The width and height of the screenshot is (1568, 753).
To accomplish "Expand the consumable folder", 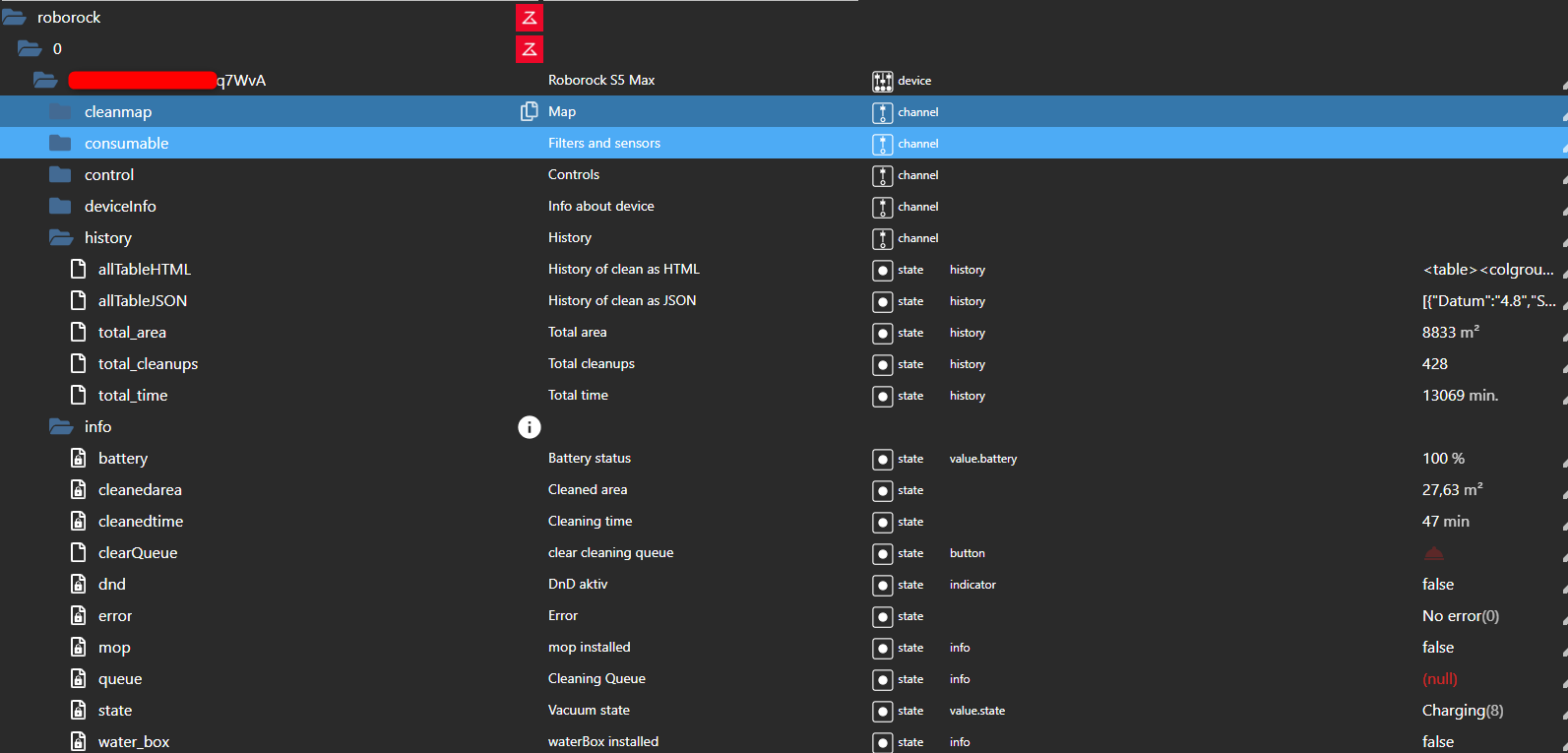I will pyautogui.click(x=60, y=143).
